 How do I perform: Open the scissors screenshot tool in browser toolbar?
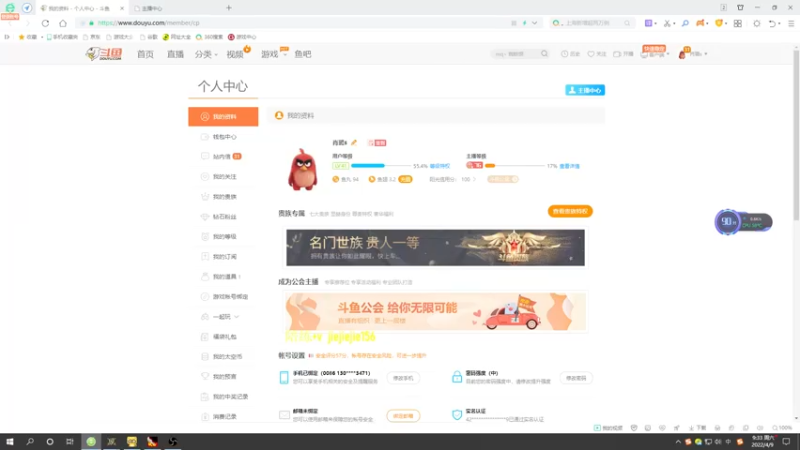point(667,23)
